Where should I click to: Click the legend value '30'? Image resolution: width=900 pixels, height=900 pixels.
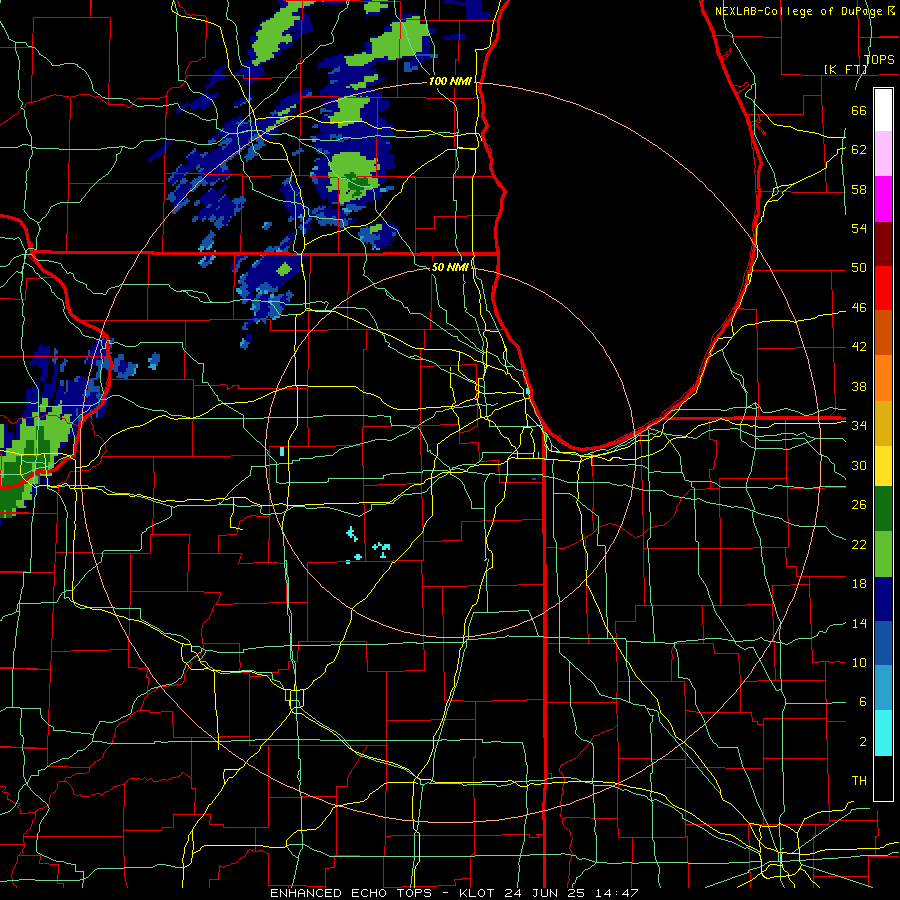tap(859, 465)
